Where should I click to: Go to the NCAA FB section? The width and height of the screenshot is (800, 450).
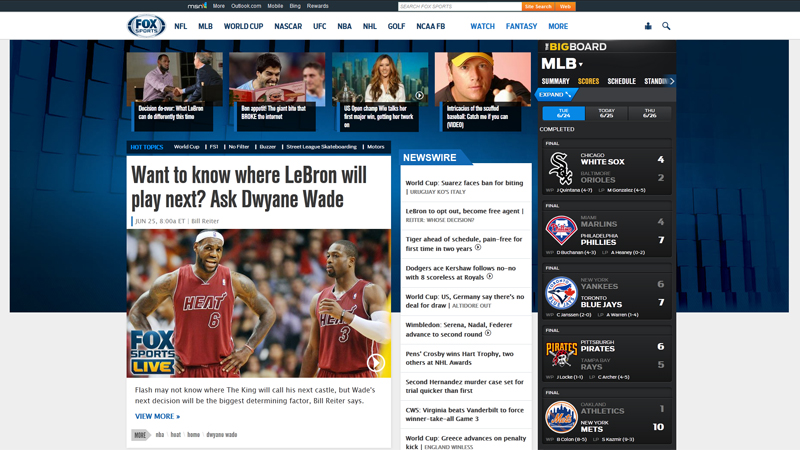coord(431,26)
